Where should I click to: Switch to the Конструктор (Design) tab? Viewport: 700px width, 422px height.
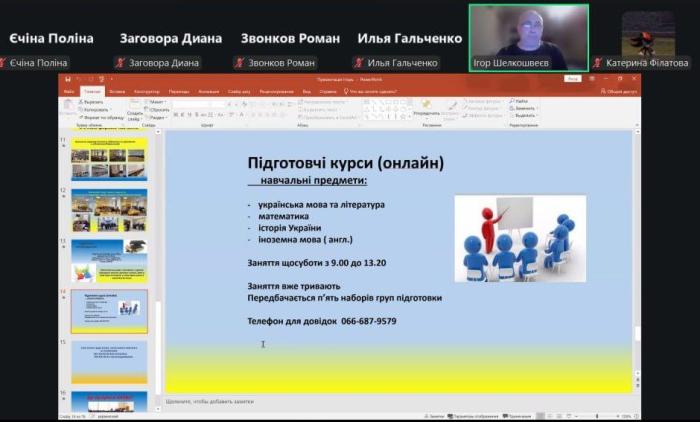(148, 90)
